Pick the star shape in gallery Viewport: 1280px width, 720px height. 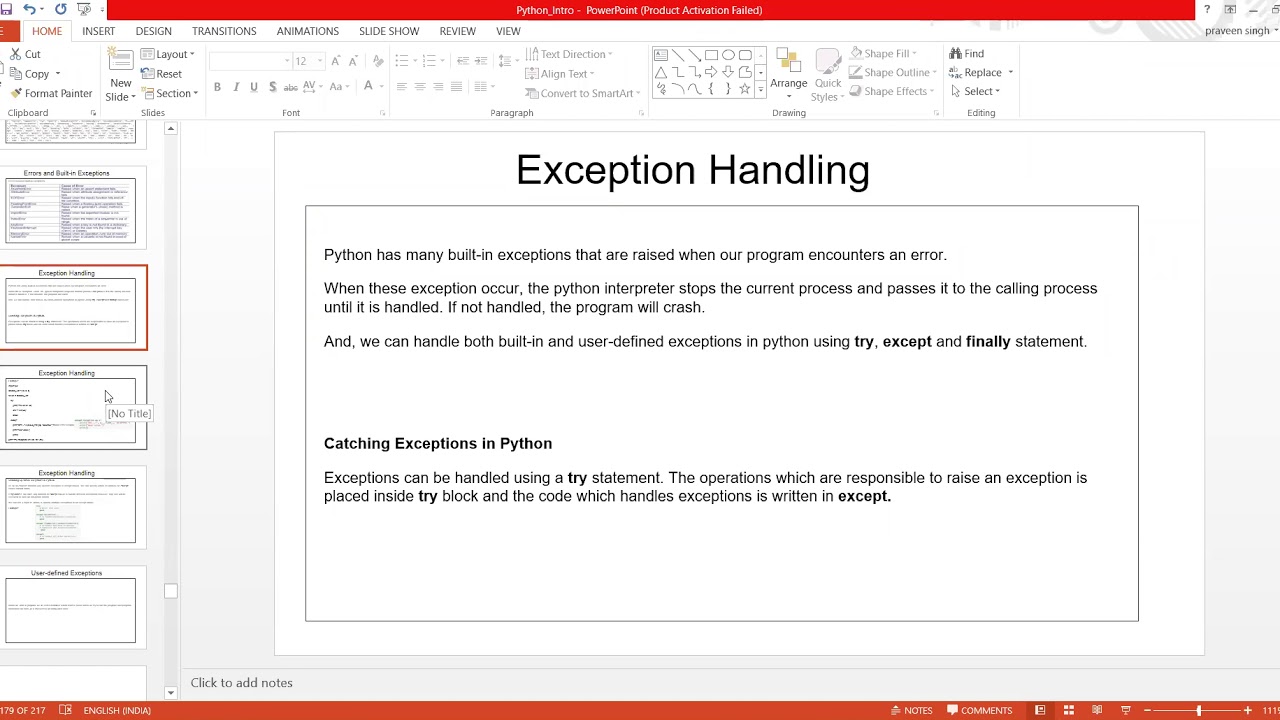tap(744, 89)
